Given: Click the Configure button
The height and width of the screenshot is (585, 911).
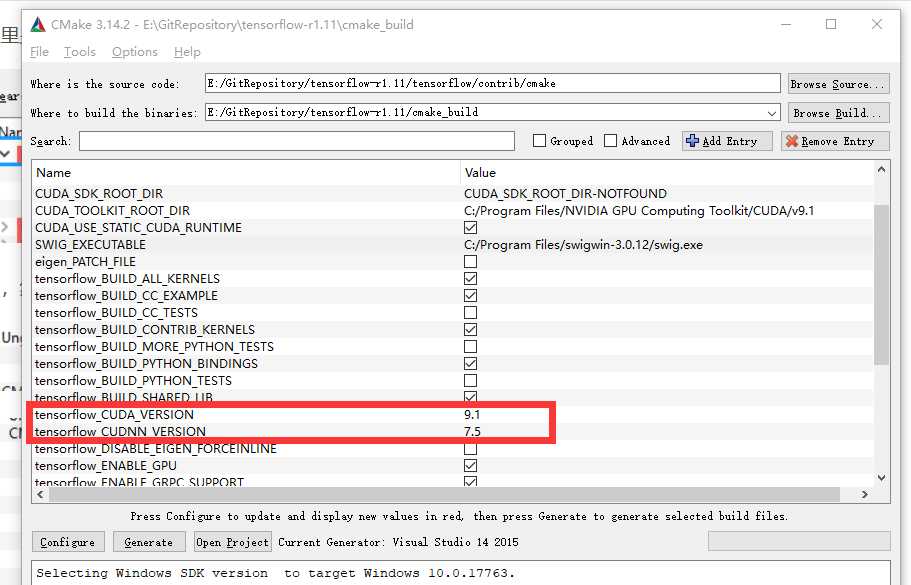Looking at the screenshot, I should pos(68,542).
